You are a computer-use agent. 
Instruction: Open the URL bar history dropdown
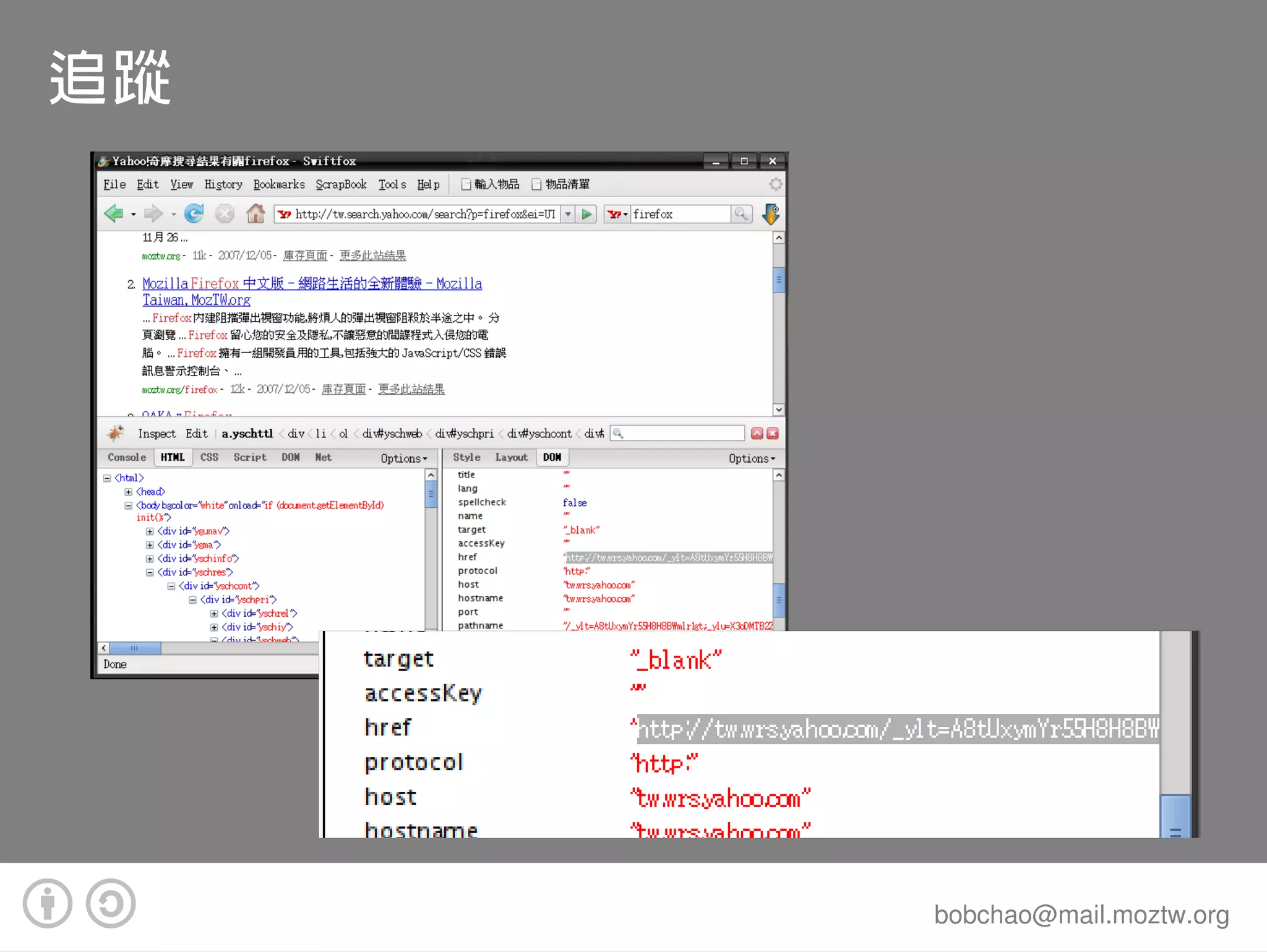click(568, 214)
